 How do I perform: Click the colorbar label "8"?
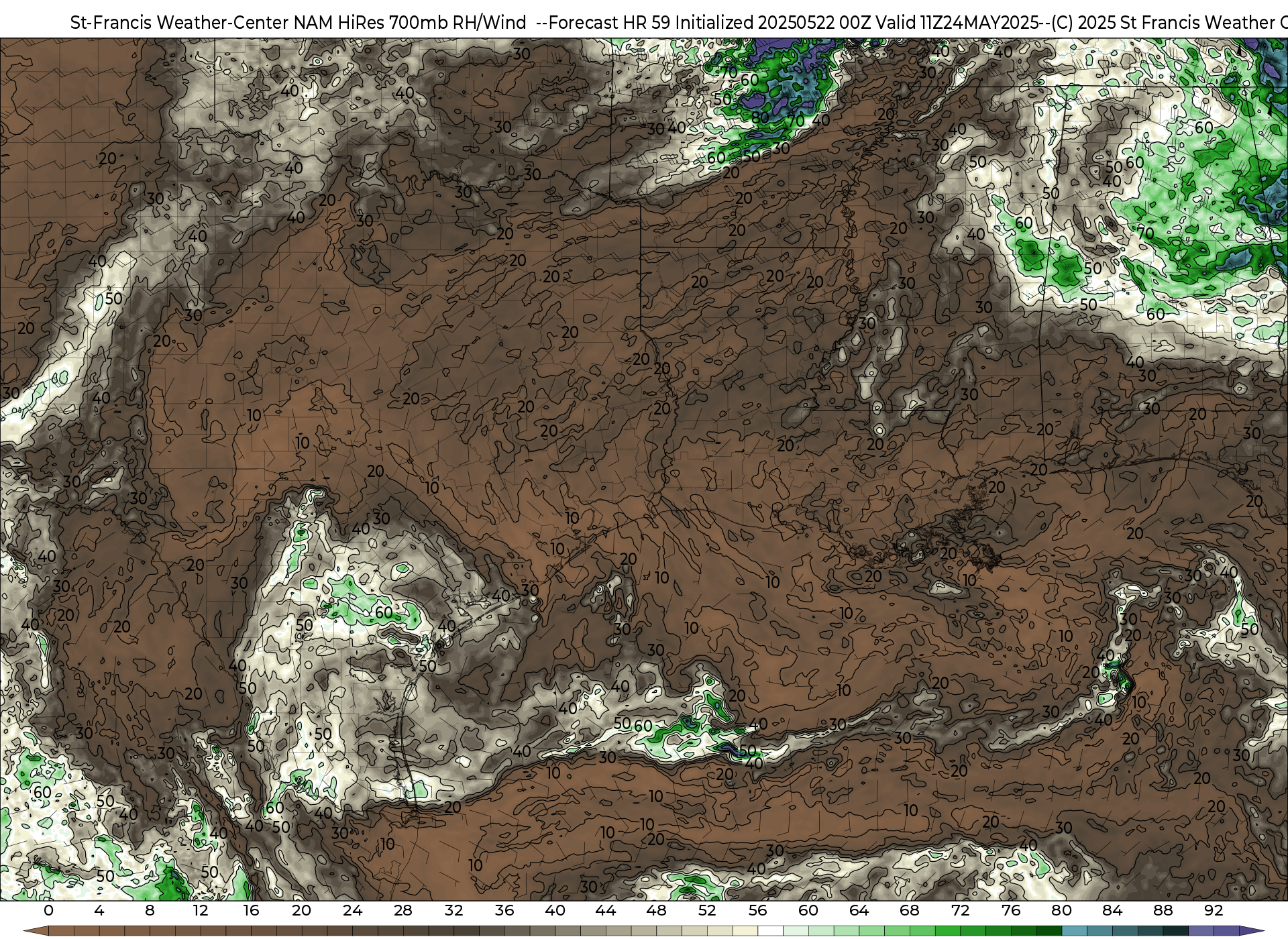click(150, 911)
